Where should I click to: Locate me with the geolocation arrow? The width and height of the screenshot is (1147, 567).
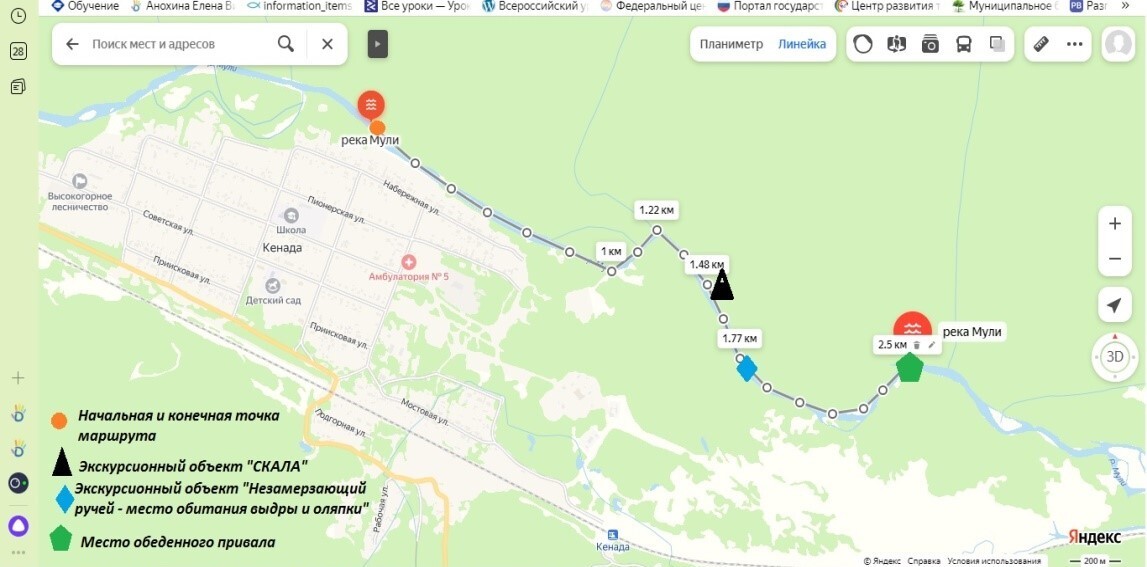point(1115,305)
